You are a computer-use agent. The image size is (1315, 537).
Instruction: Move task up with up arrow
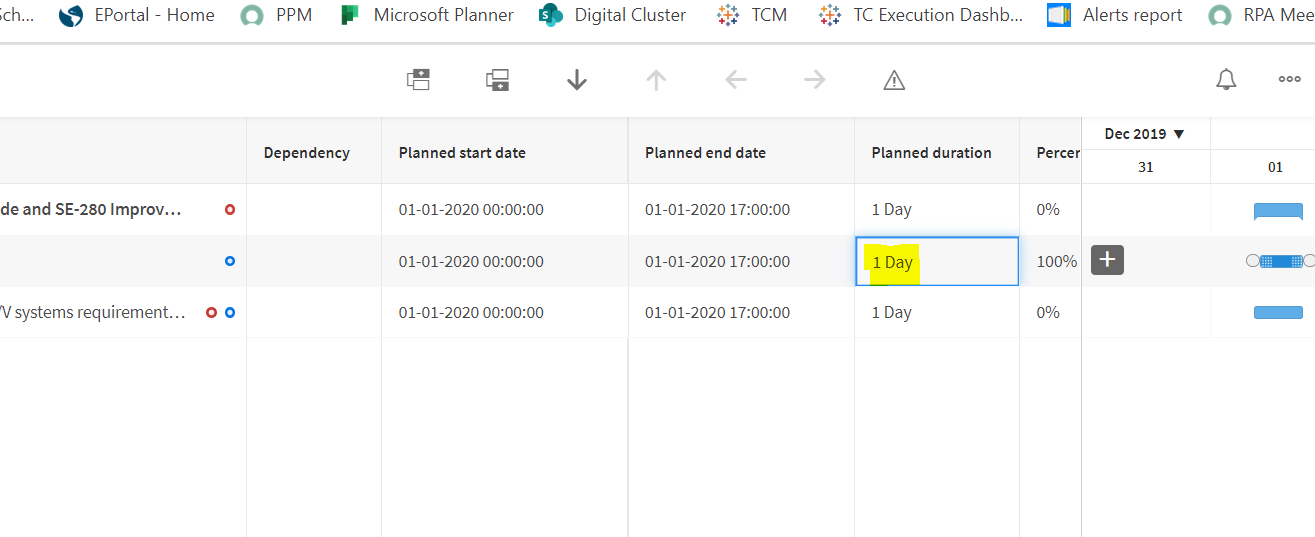pos(656,80)
